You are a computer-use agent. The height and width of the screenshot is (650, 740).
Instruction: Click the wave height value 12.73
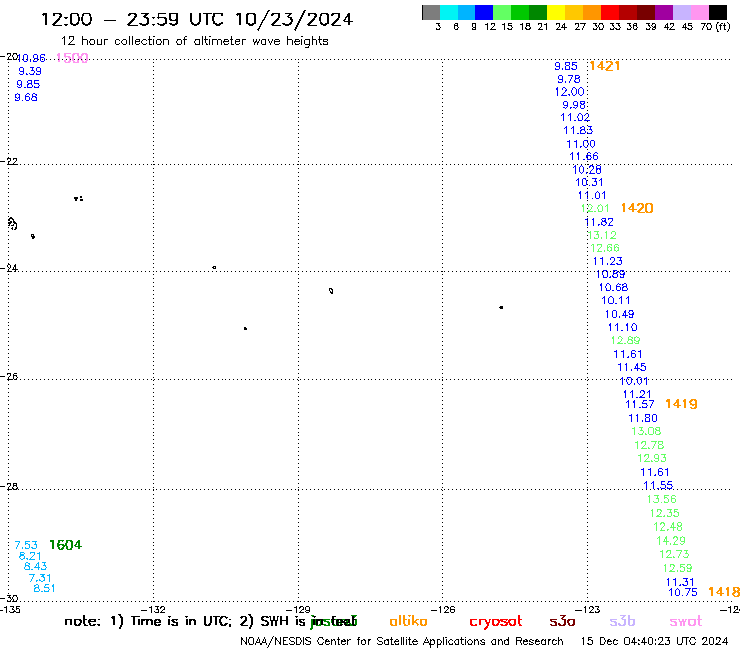click(674, 554)
